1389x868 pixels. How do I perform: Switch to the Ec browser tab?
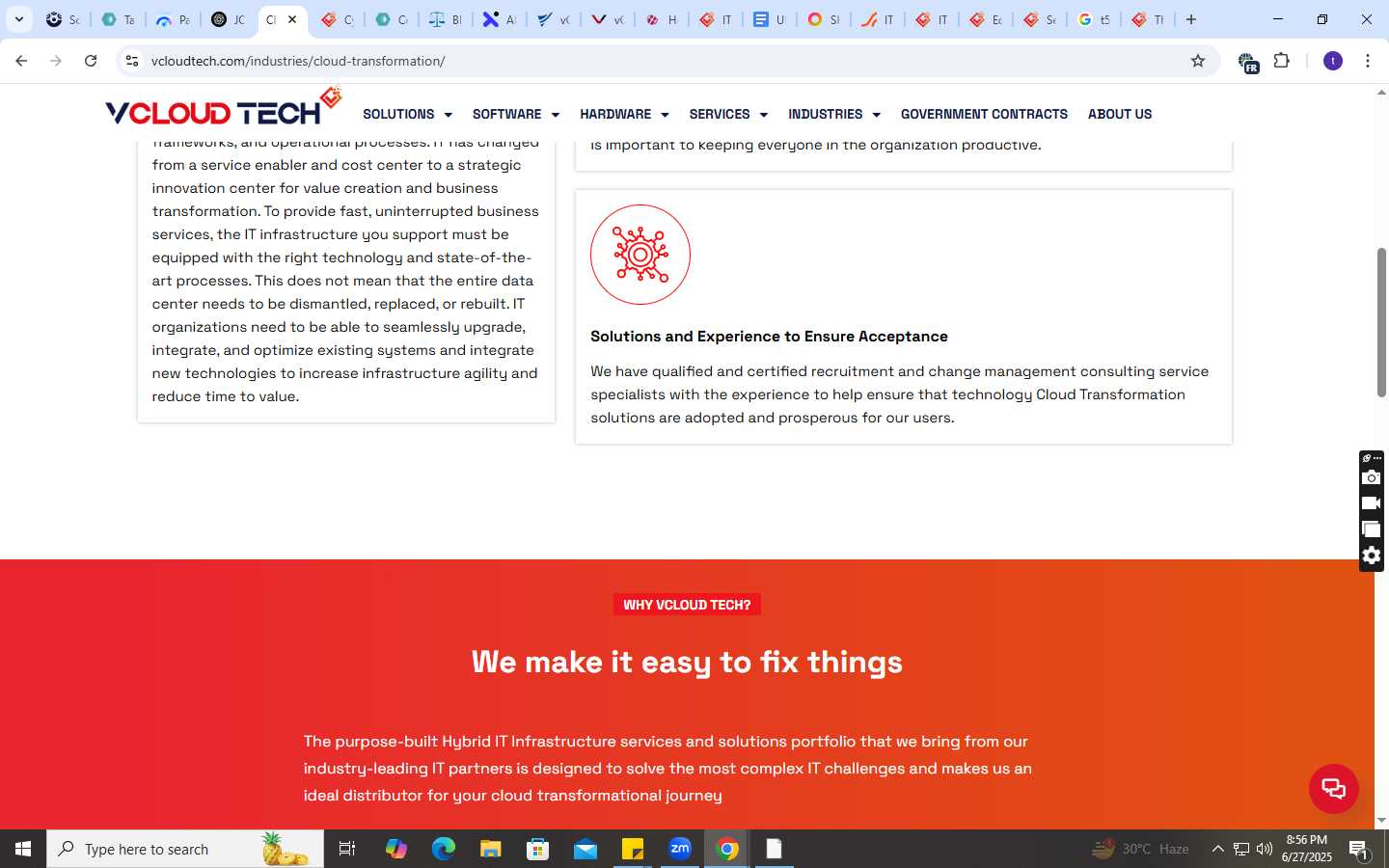pos(986,19)
